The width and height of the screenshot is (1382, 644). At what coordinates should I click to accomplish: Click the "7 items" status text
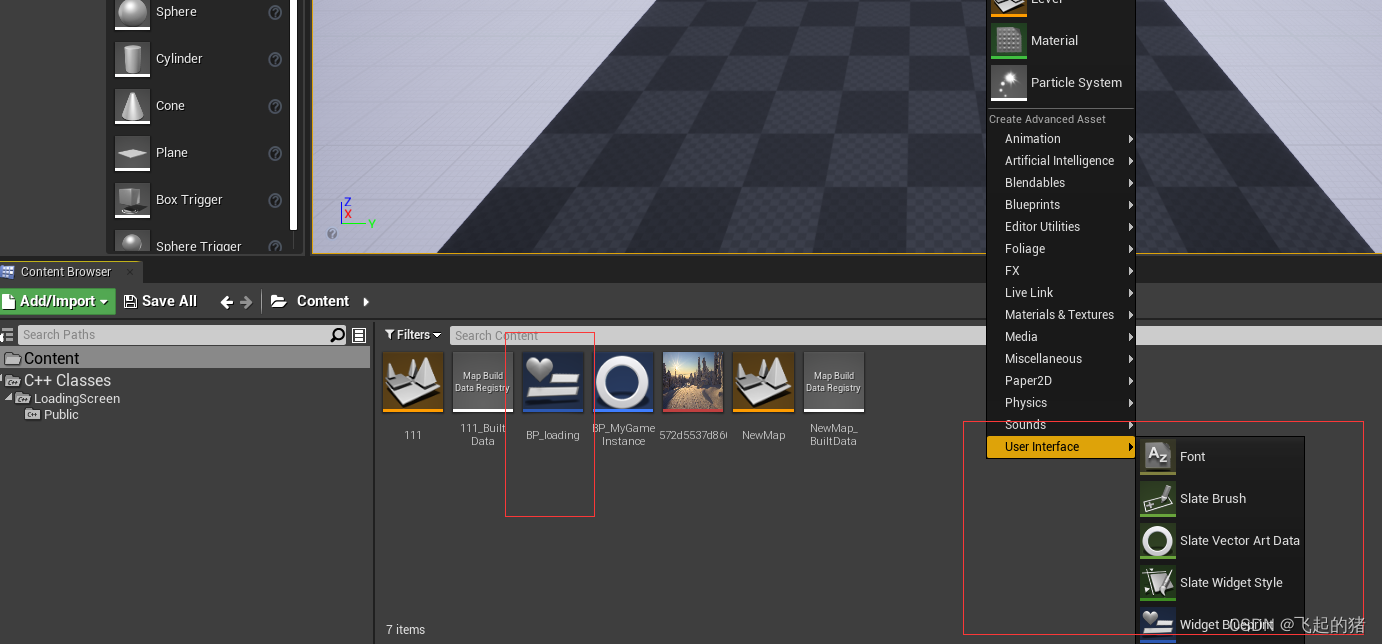405,630
